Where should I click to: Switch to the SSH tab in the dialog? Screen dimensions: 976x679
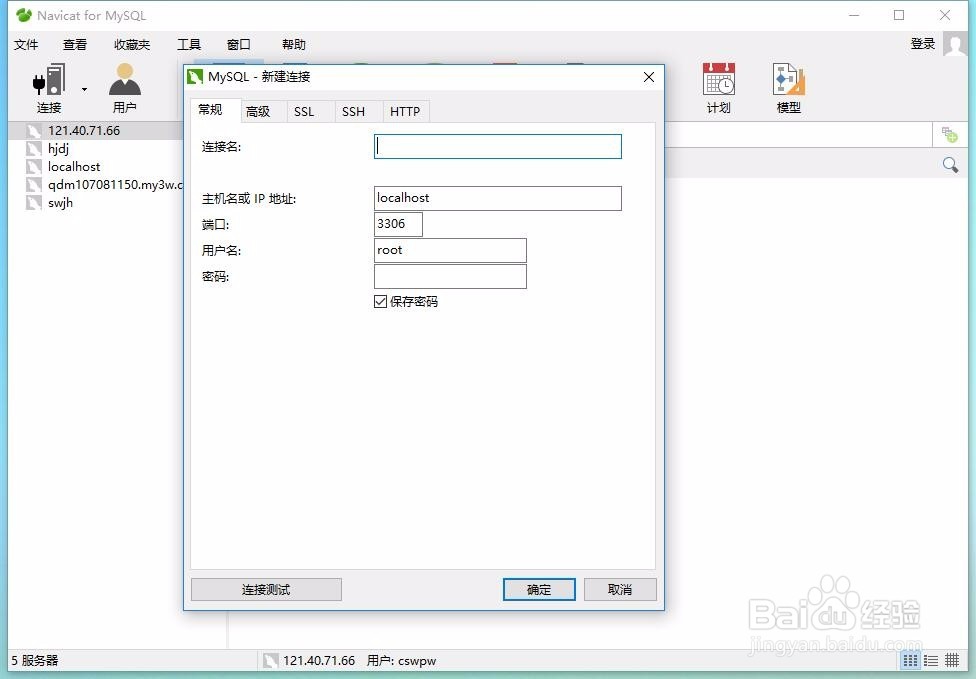coord(355,111)
